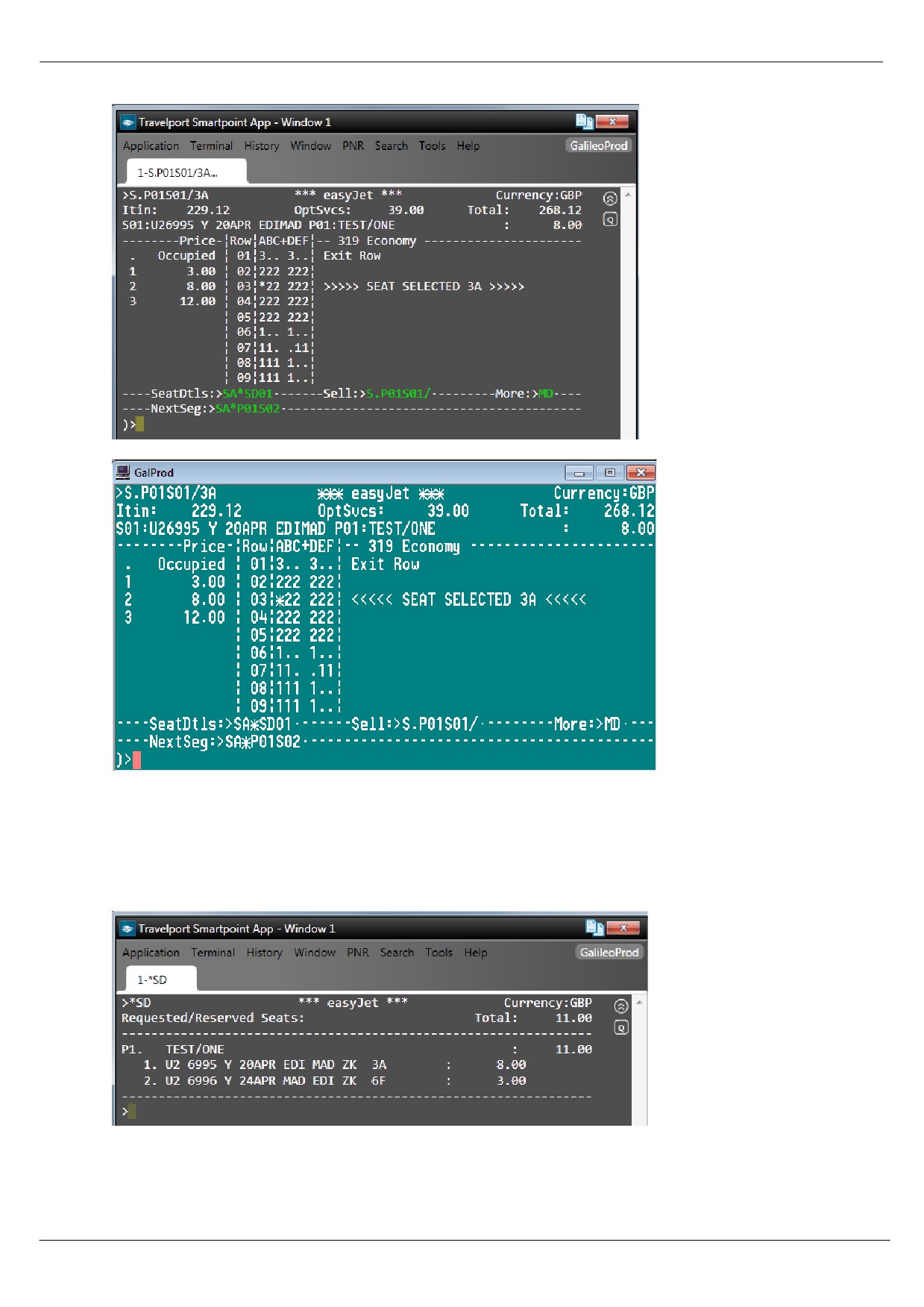Open Application menu in the S.P01S01/3A window

(151, 146)
